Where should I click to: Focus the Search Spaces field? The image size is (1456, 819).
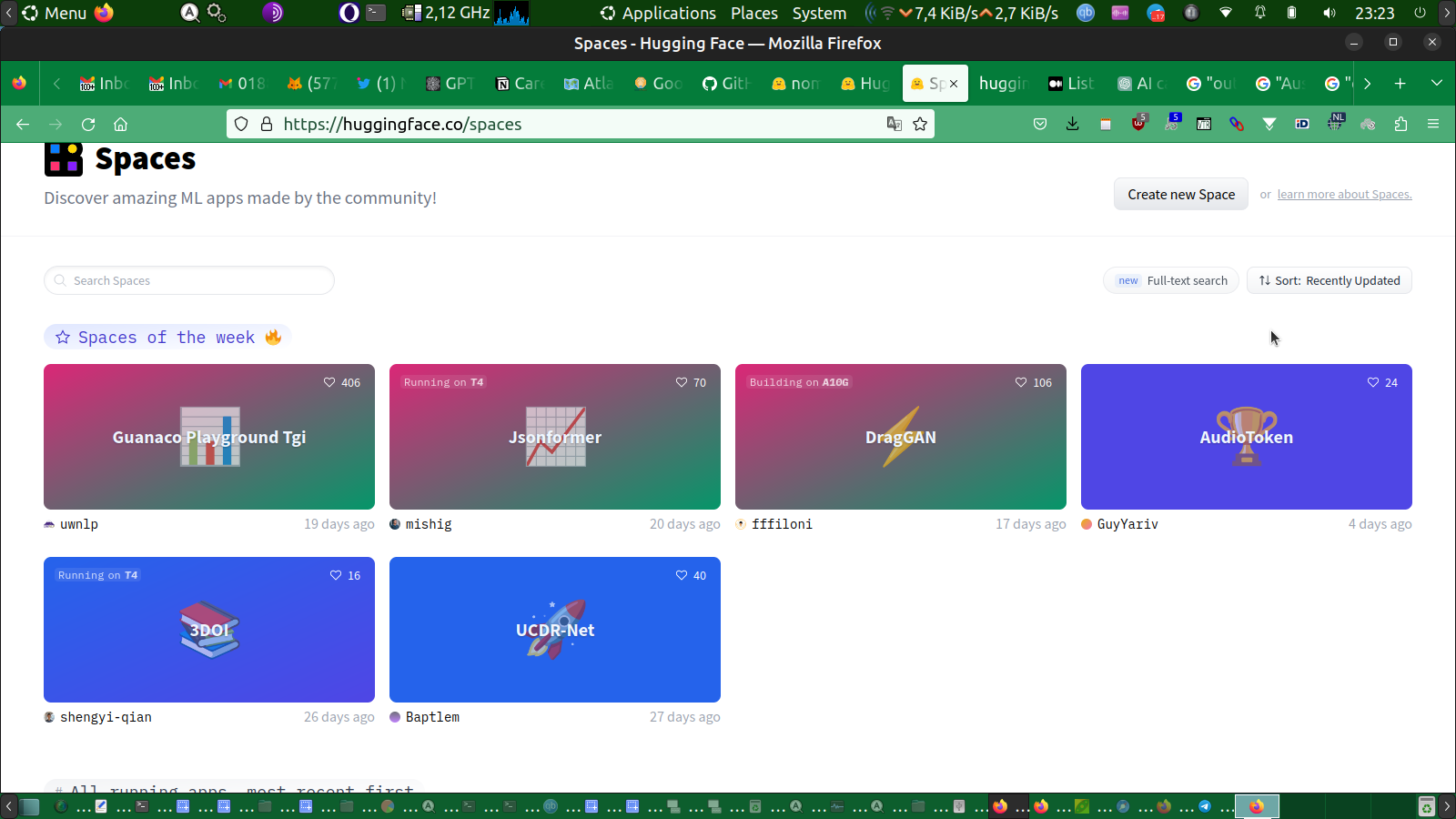click(x=189, y=280)
